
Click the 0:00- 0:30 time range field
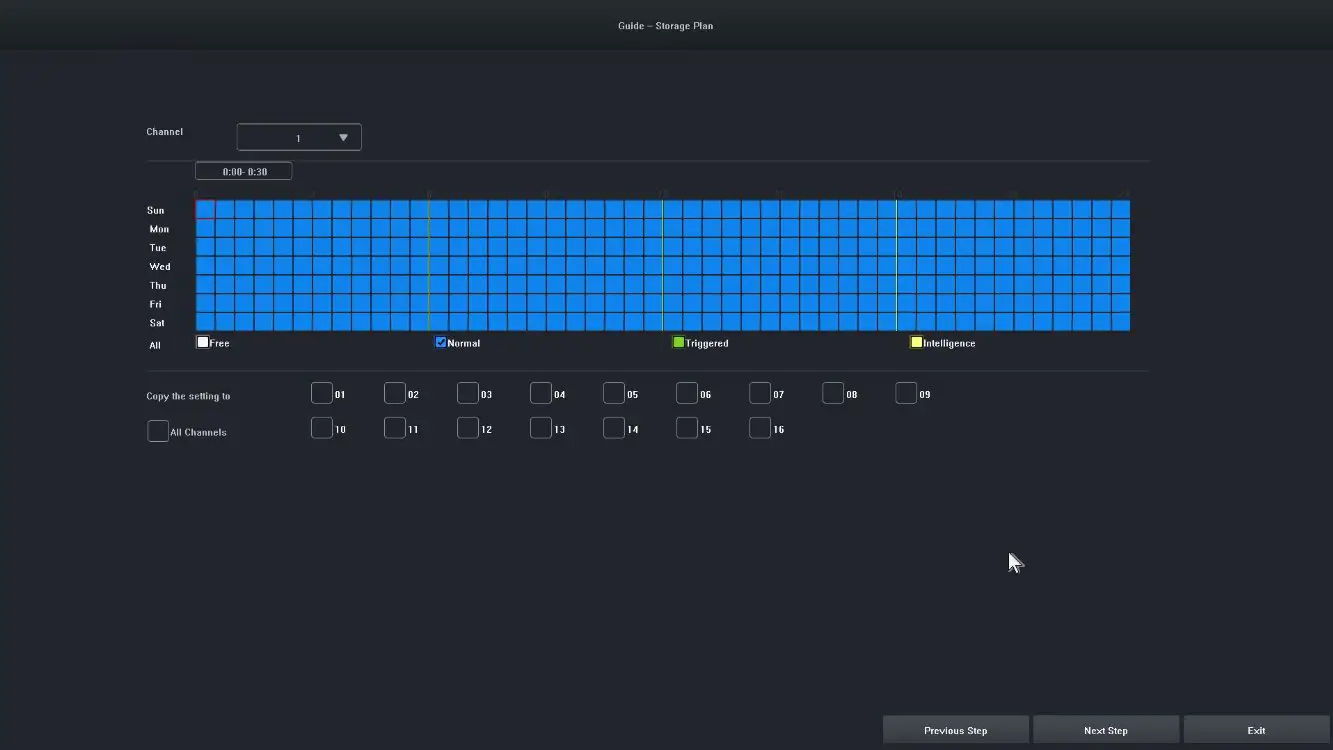point(244,172)
